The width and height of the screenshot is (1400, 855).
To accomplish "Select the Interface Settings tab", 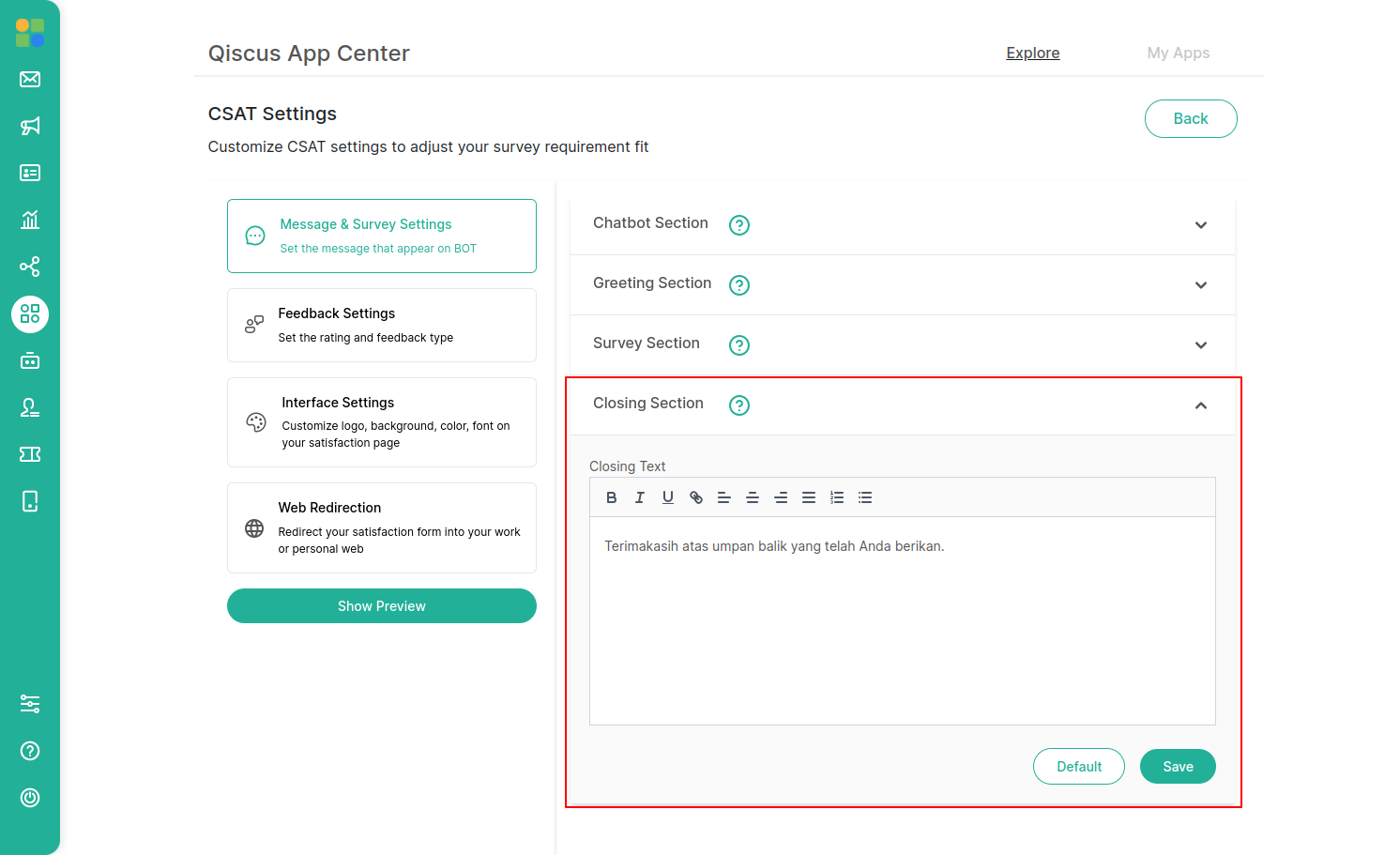I will (x=381, y=422).
